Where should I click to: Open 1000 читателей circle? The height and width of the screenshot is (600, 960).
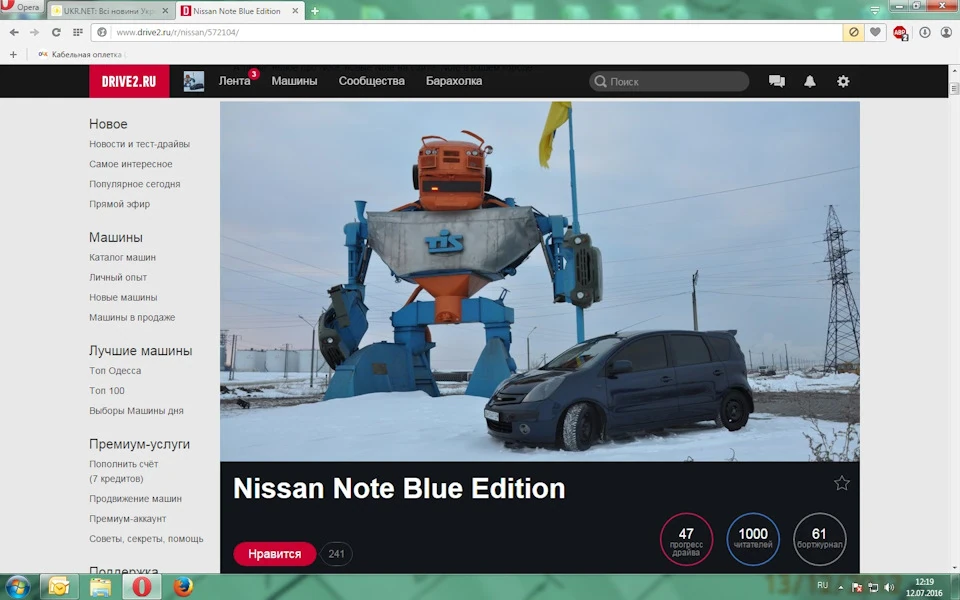(753, 539)
